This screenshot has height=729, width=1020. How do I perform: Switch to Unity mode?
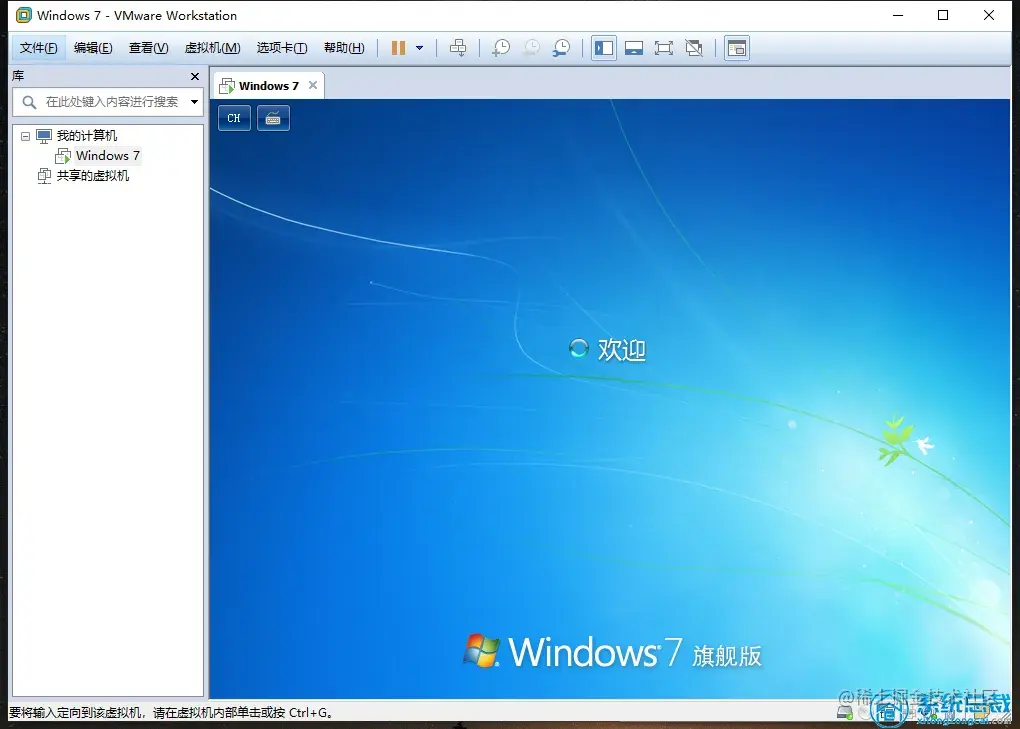click(694, 47)
